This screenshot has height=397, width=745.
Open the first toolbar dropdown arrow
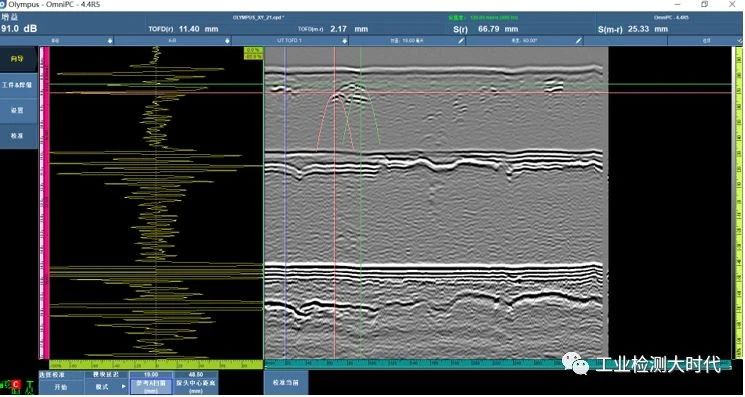point(110,41)
